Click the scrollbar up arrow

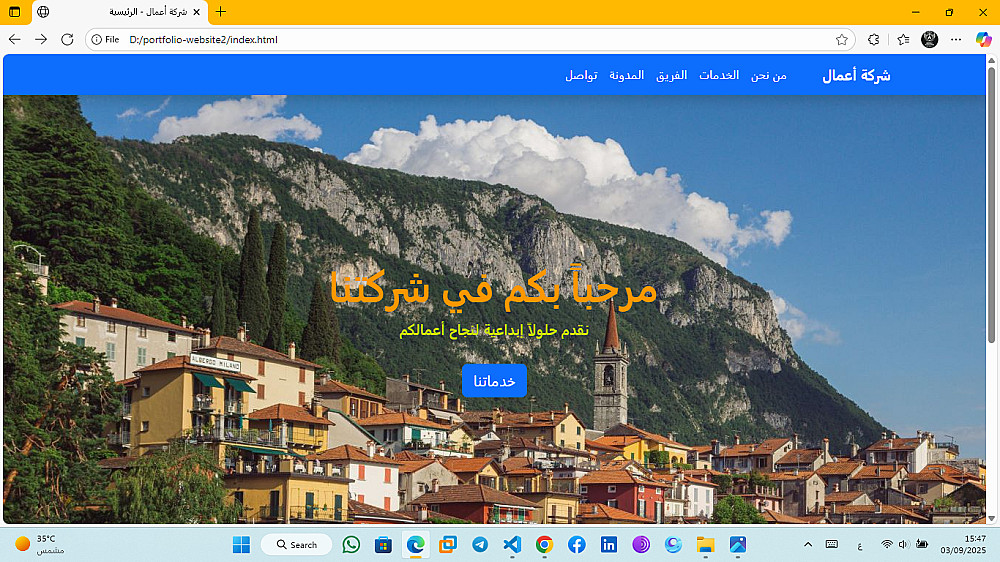(991, 61)
